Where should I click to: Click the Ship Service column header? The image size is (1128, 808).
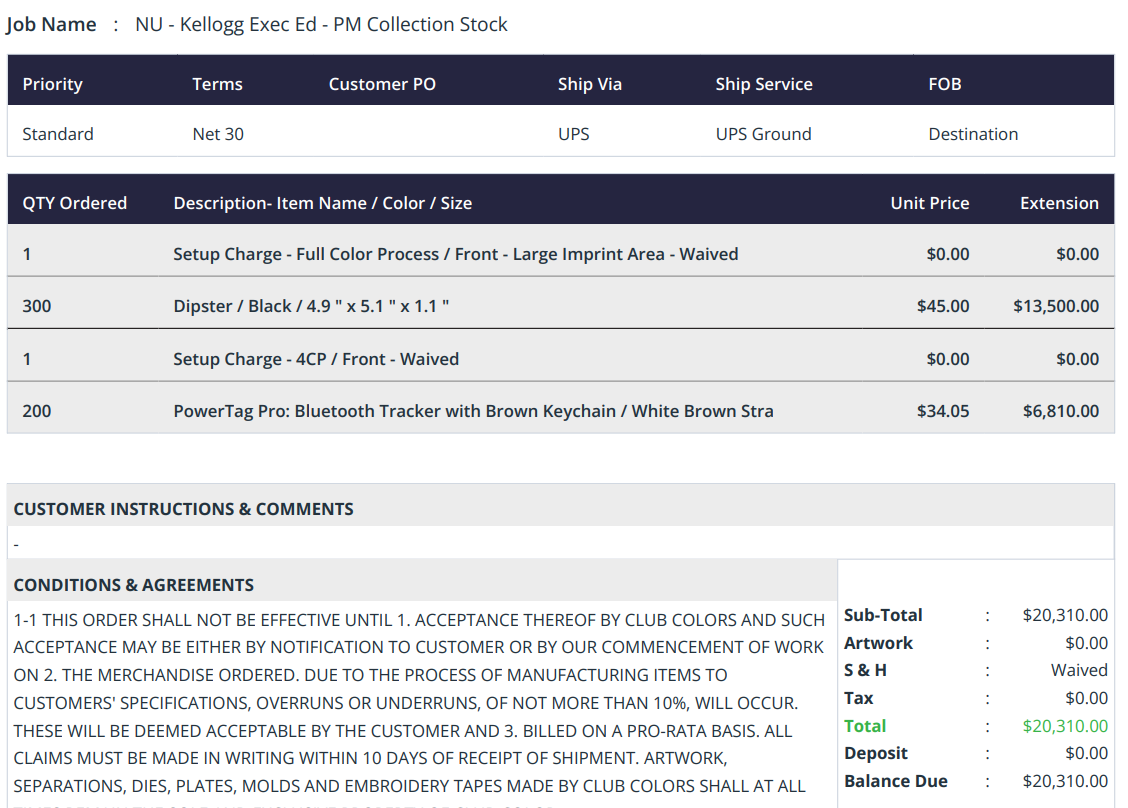[x=763, y=84]
